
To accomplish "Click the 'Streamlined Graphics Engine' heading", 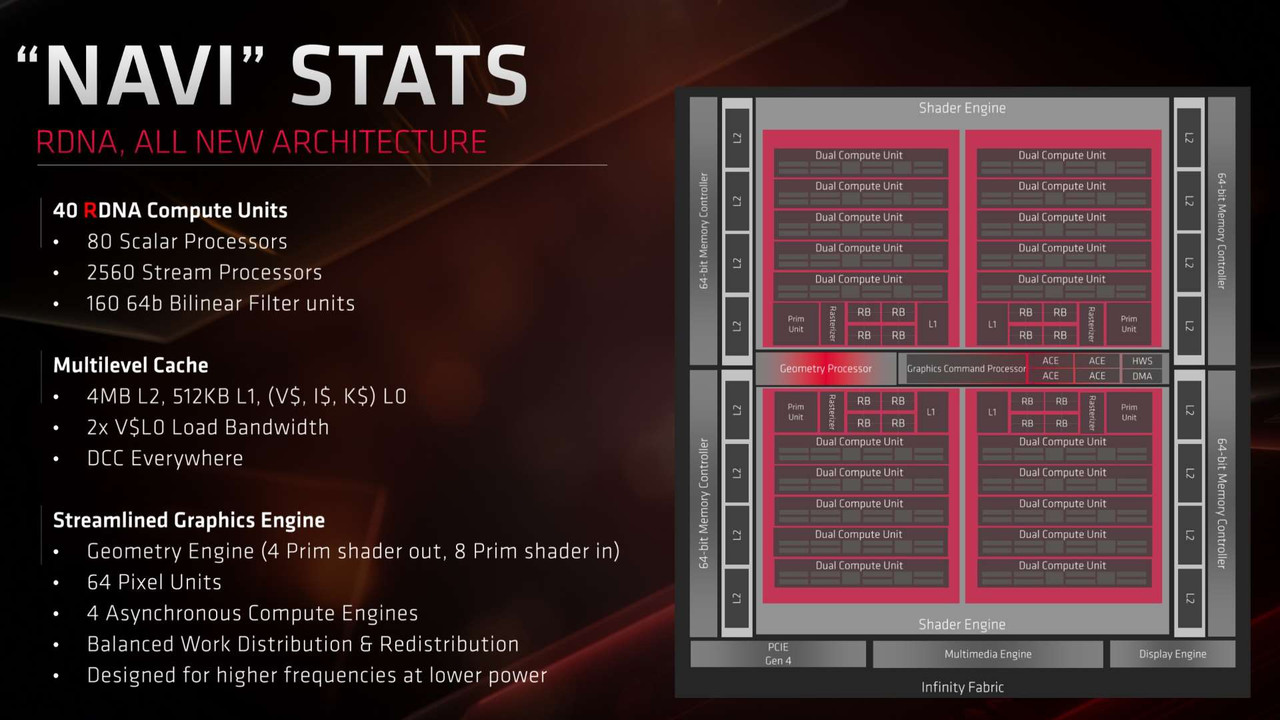I will [x=189, y=520].
